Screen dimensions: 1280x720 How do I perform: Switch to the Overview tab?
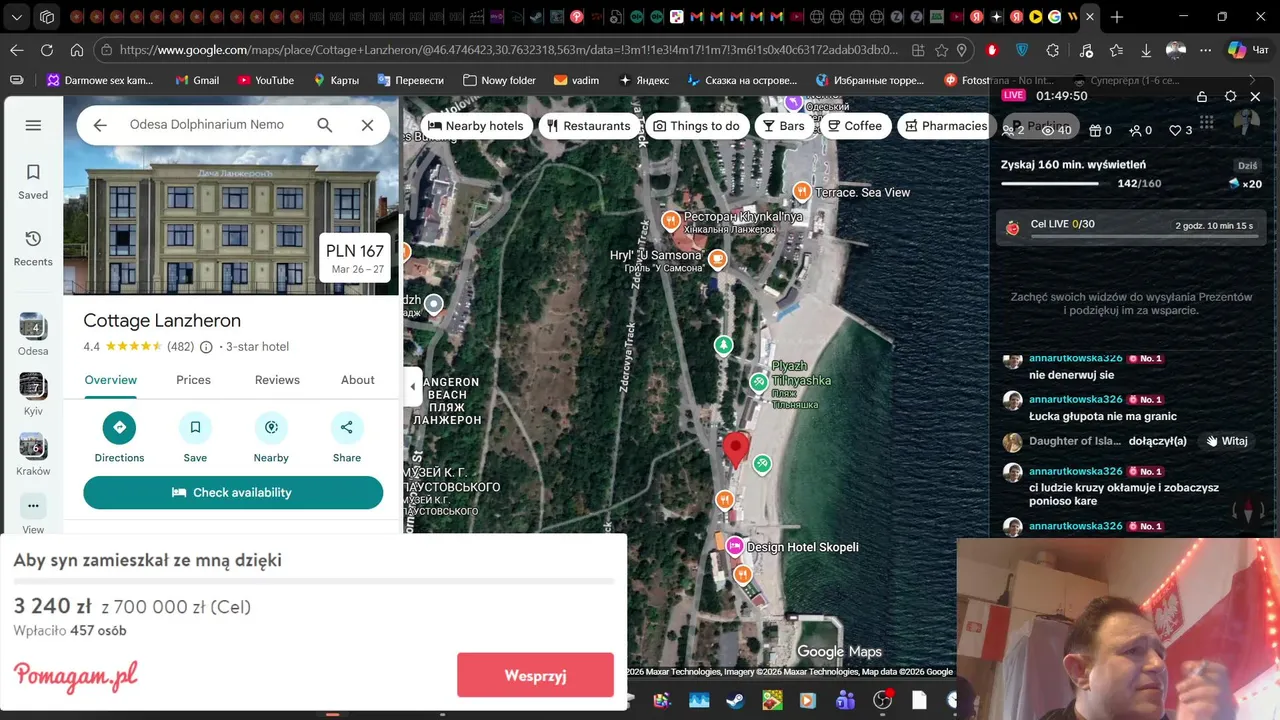coord(111,380)
